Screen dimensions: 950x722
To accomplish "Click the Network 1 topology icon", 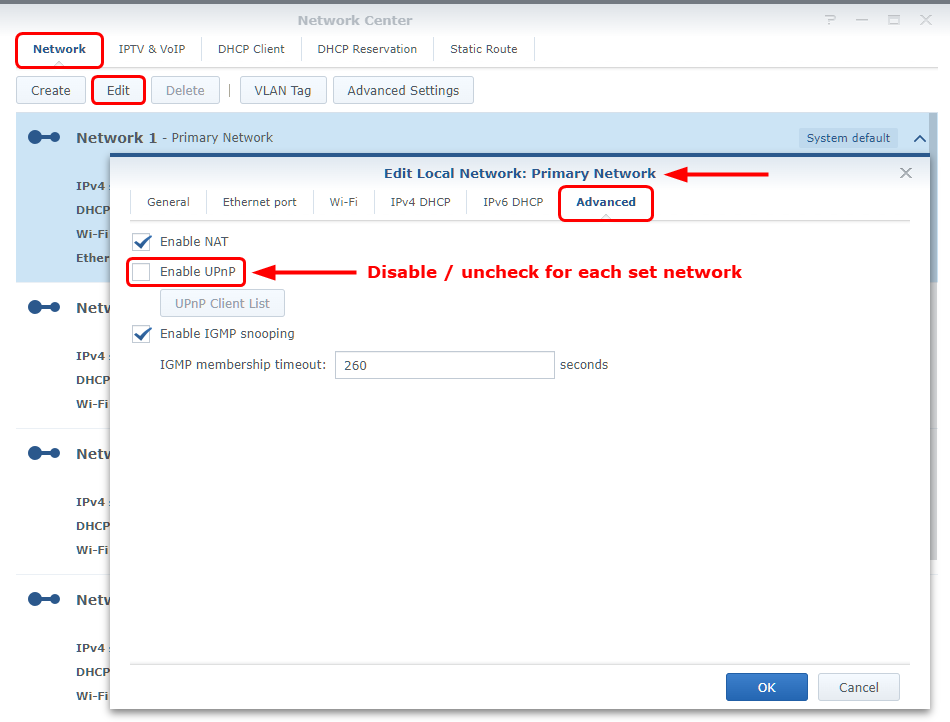I will click(44, 137).
